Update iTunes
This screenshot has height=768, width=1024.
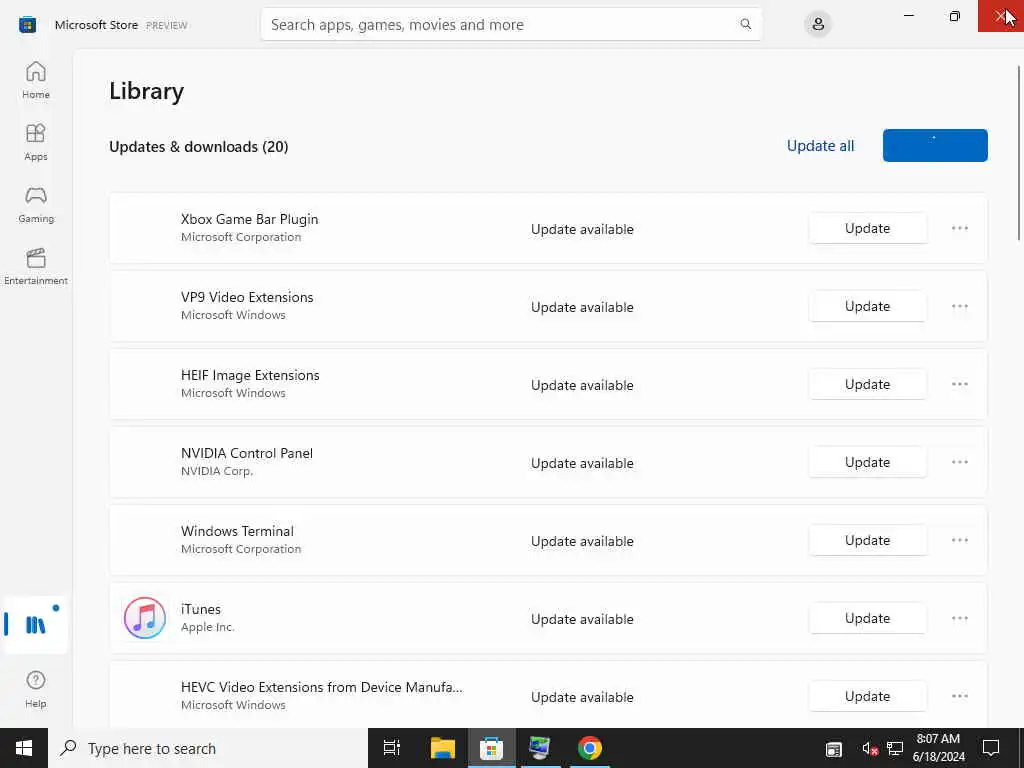867,618
